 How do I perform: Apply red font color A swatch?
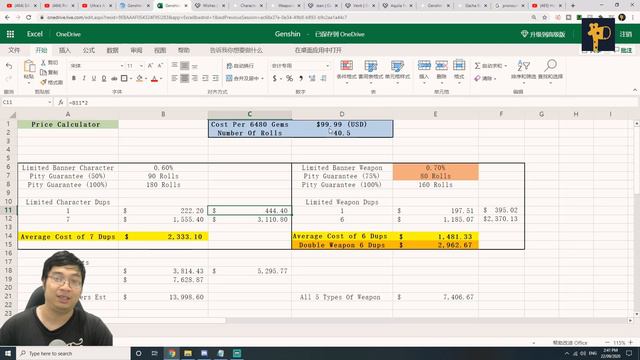154,78
